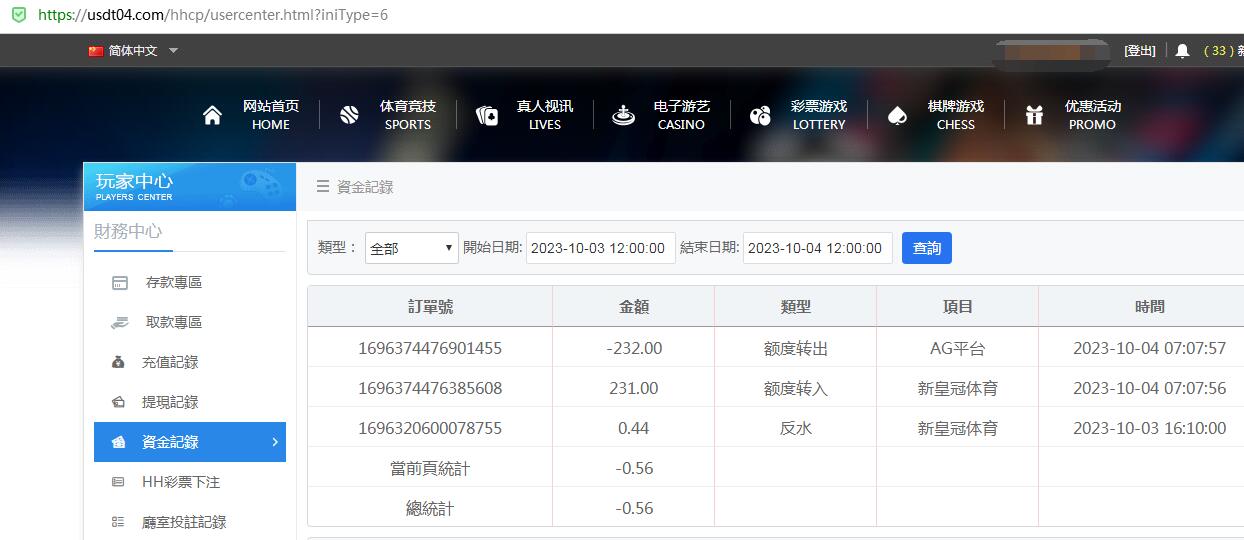This screenshot has width=1244, height=540.
Task: Click the 當前頁統計 row label
Action: coord(430,469)
